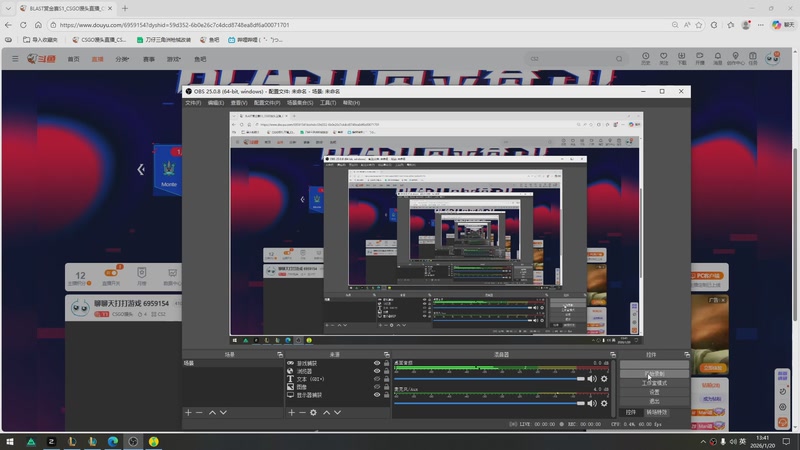The width and height of the screenshot is (800, 450).
Task: Pop out the 场景 dock panel
Action: point(280,355)
